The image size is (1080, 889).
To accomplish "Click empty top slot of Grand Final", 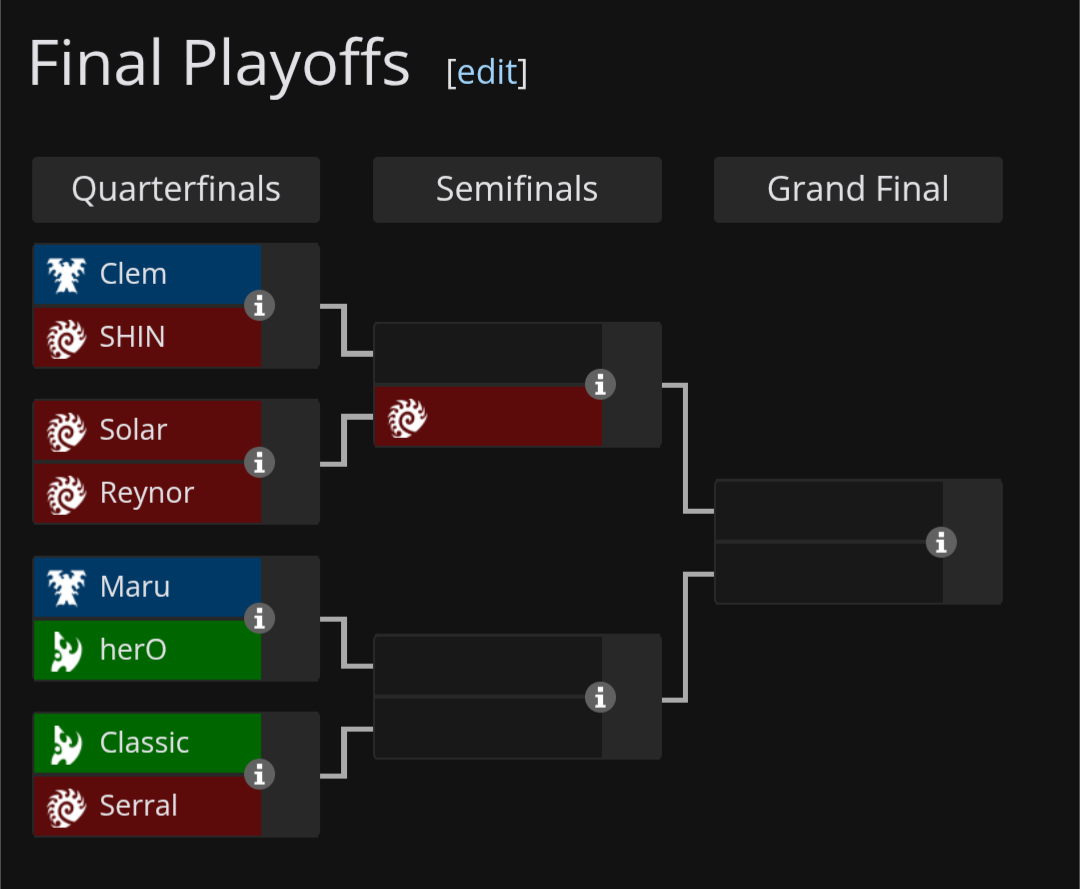I will (x=829, y=510).
